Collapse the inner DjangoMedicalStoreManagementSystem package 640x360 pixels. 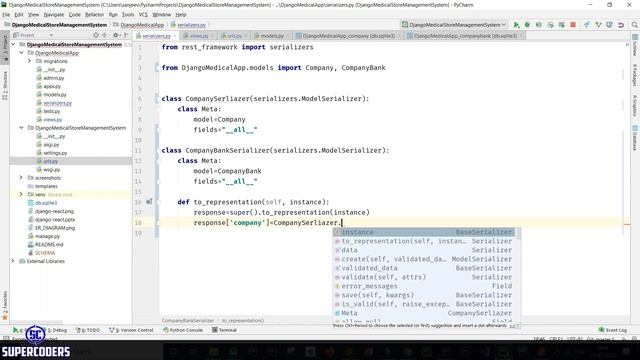(x=21, y=128)
